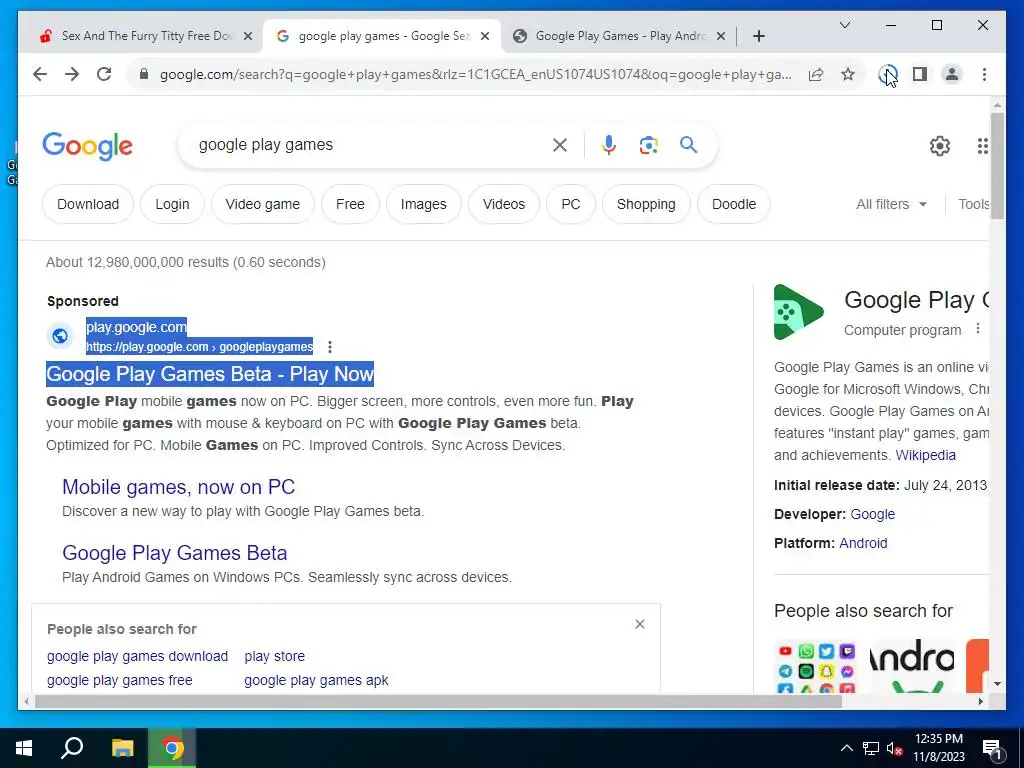1024x768 pixels.
Task: Open the Wikipedia link in knowledge panel
Action: (925, 455)
